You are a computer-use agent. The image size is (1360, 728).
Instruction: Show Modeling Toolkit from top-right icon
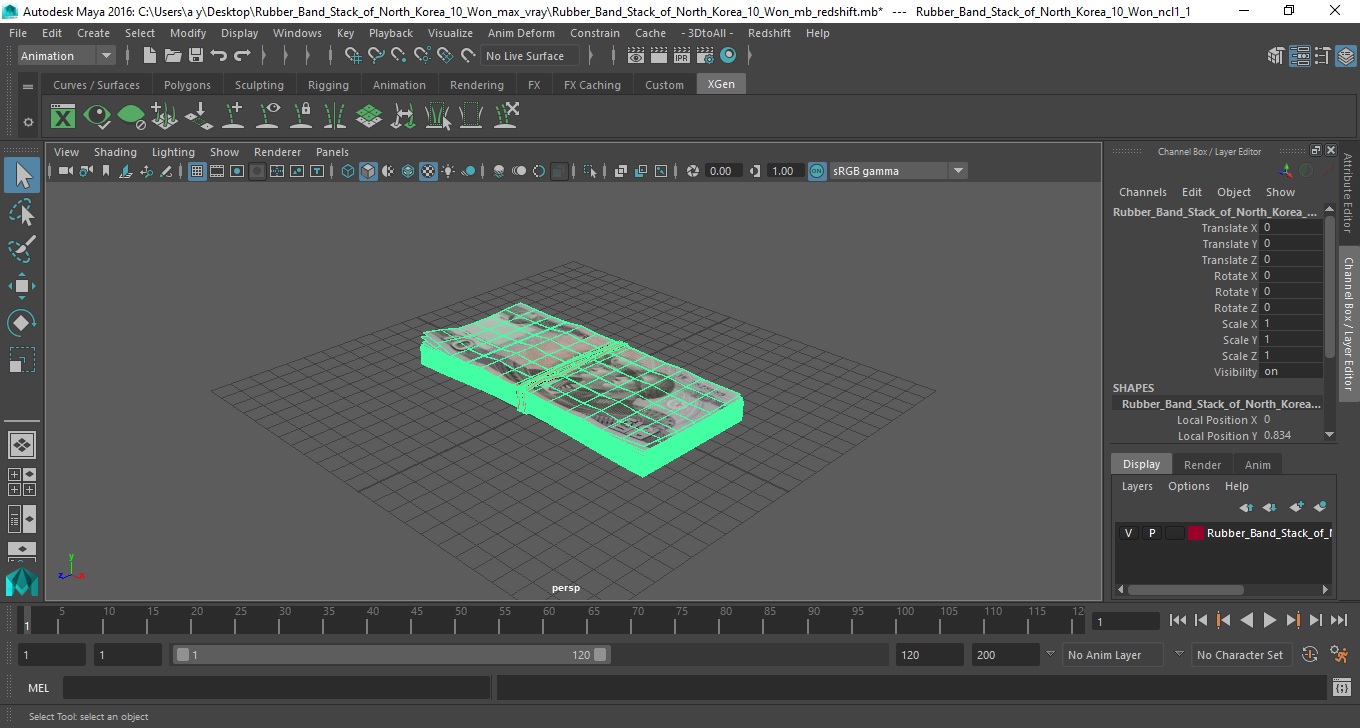(1276, 56)
